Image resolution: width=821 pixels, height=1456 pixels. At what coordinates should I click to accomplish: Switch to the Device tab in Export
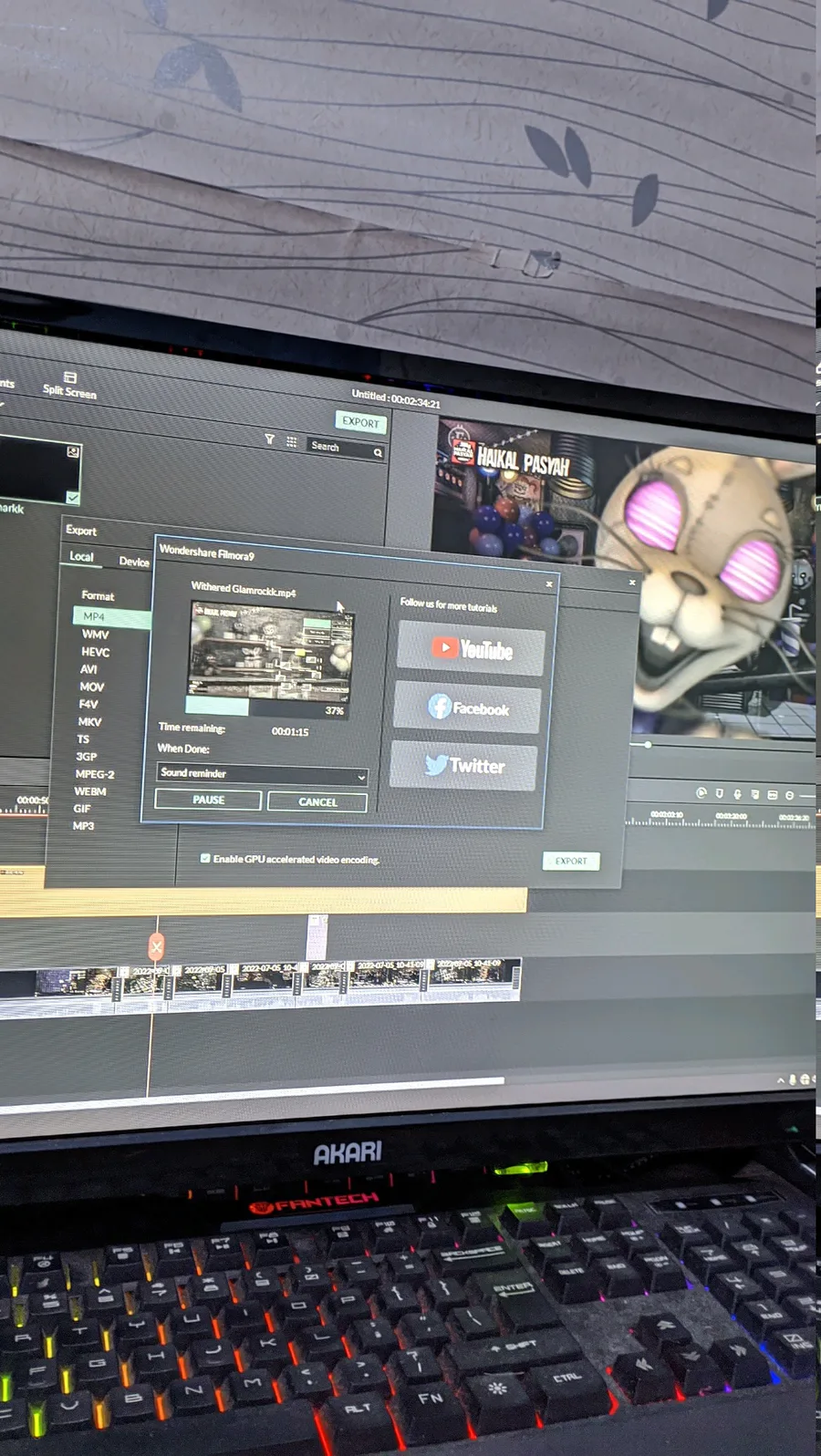pos(133,562)
